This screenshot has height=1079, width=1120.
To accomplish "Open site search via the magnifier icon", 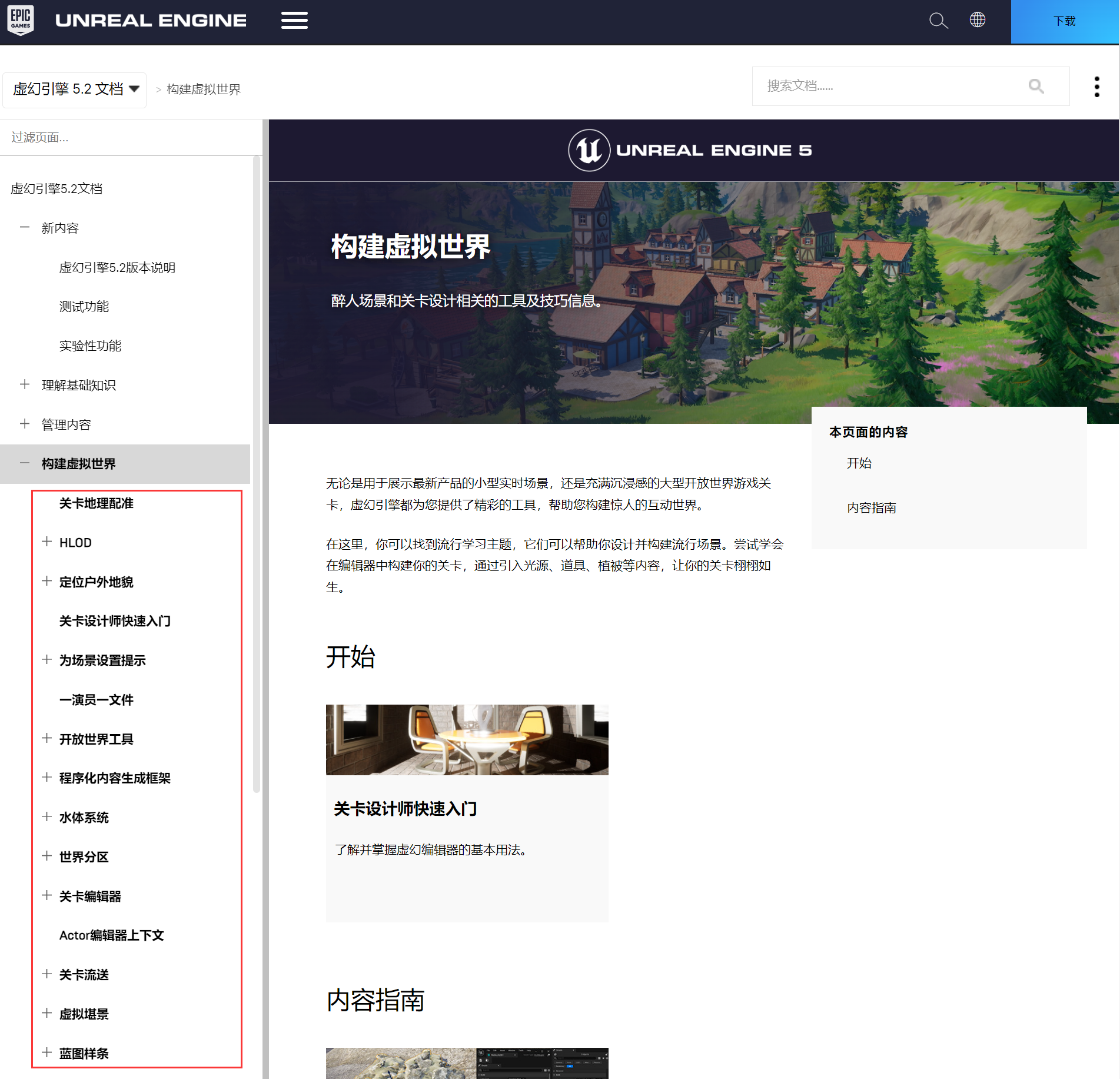I will (x=938, y=19).
